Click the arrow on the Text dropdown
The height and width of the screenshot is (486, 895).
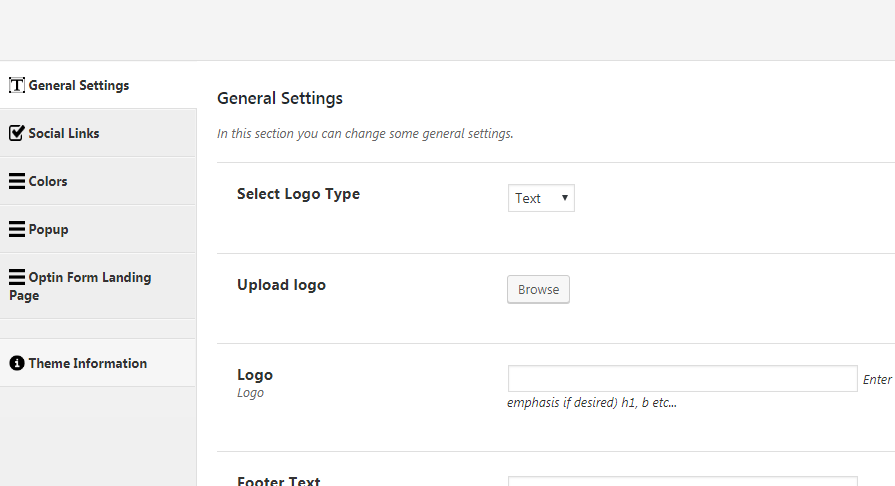pos(565,198)
